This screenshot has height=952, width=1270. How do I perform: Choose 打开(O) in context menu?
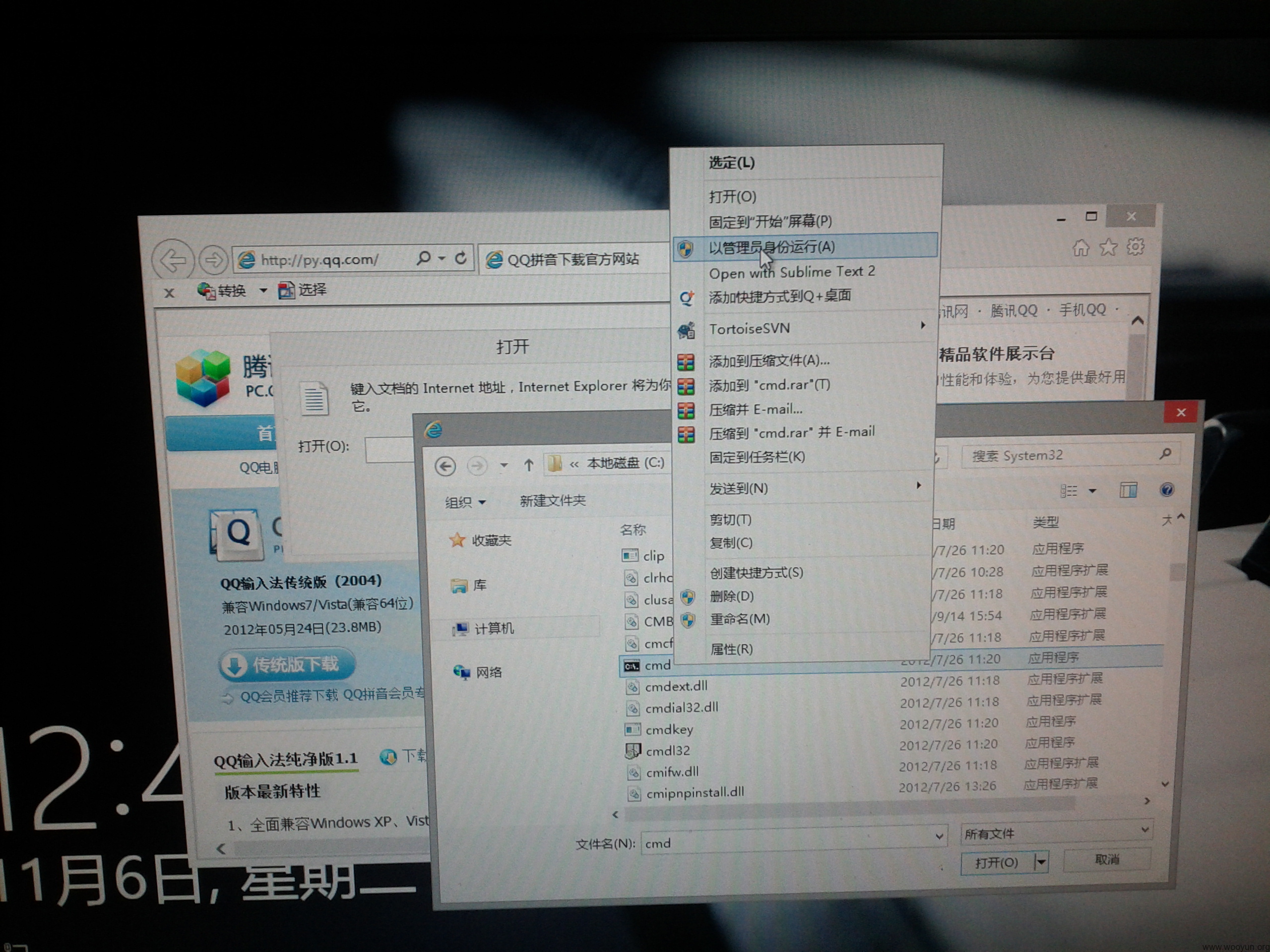click(805, 197)
